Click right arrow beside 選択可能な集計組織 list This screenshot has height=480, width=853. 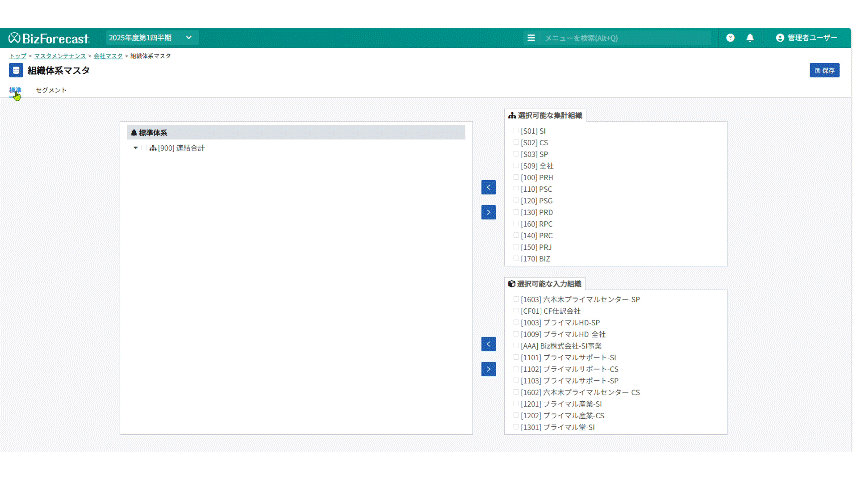coord(488,212)
